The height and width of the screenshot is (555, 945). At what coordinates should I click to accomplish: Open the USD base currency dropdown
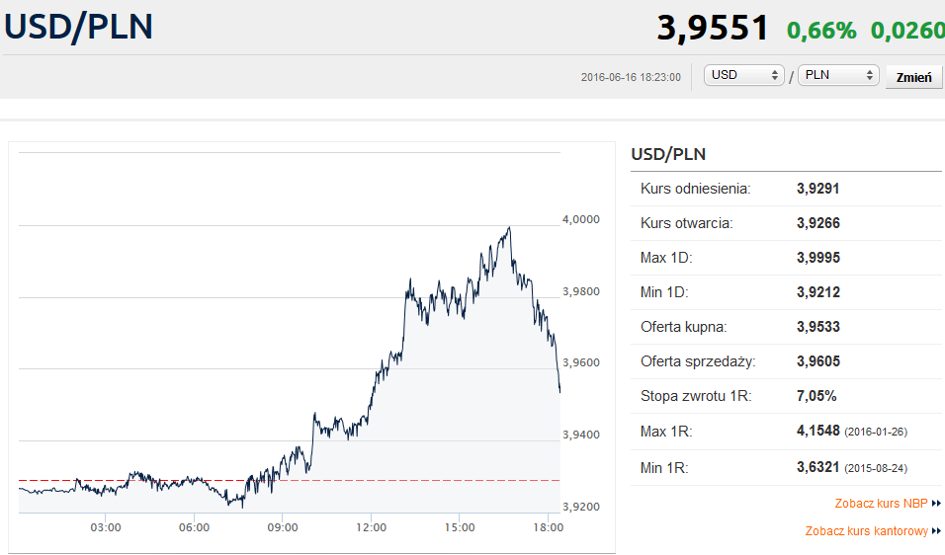tap(745, 76)
